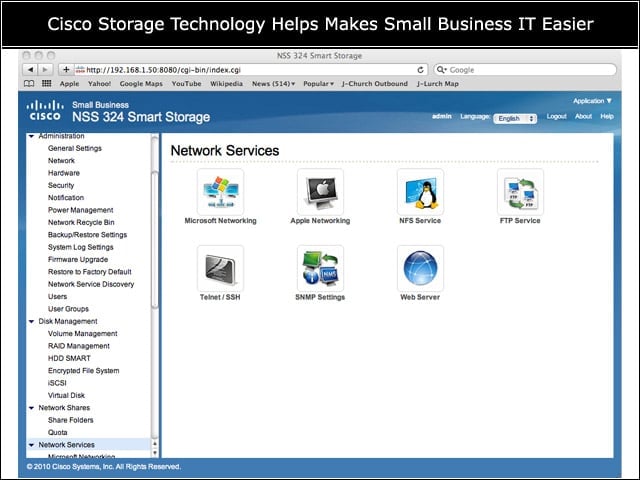Viewport: 640px width, 480px height.
Task: Open the J-Church Outbound bookmark
Action: (x=375, y=84)
